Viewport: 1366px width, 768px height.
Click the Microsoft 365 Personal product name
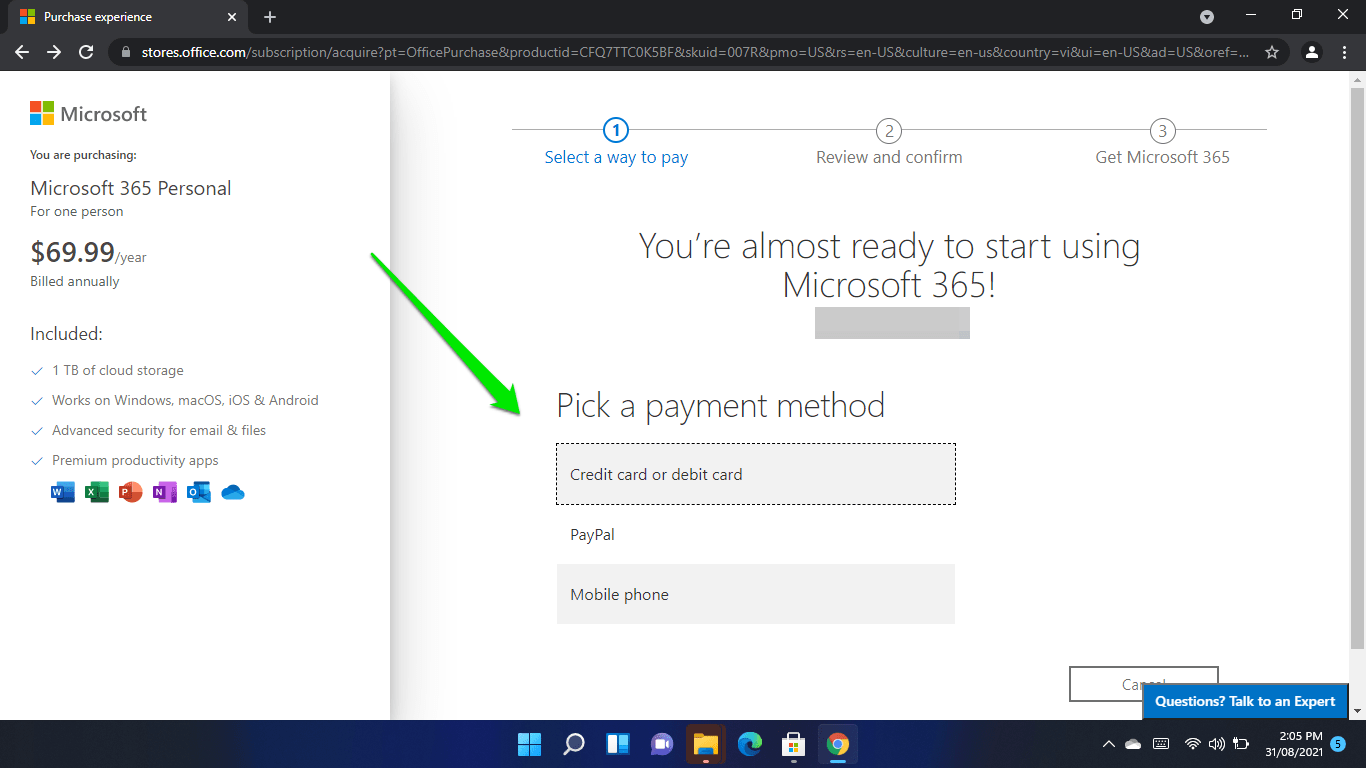(131, 188)
